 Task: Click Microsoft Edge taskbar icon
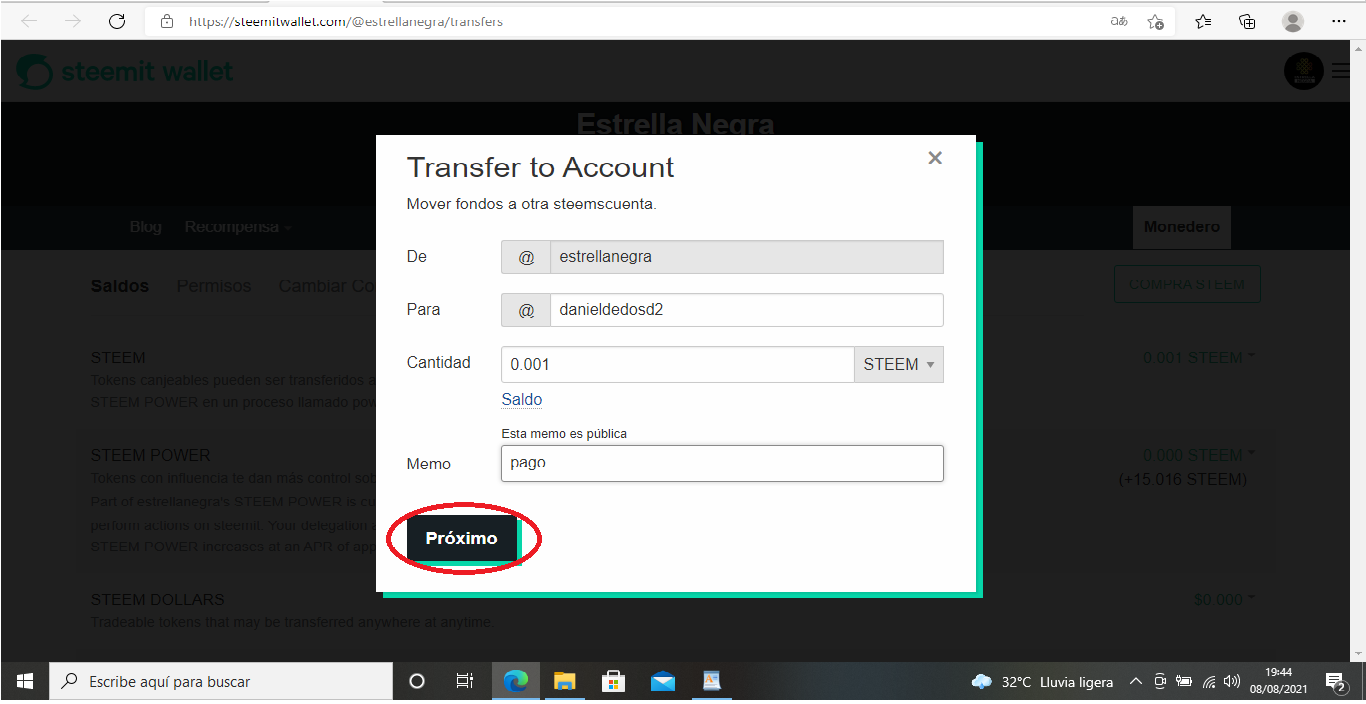(x=516, y=681)
